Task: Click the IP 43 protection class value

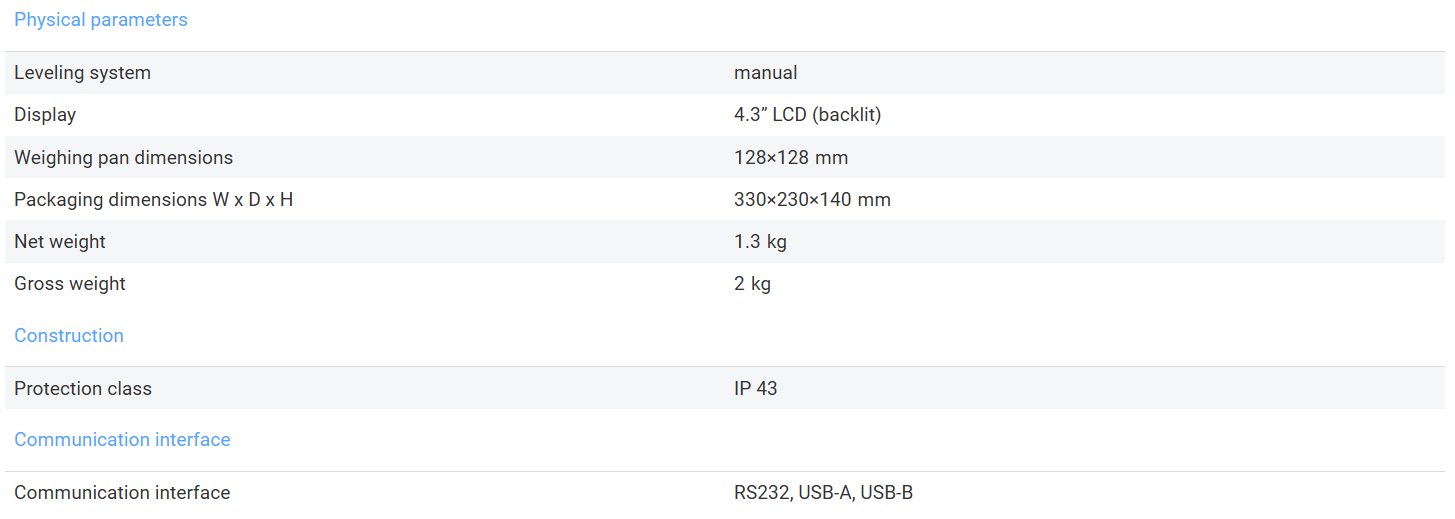Action: coord(755,389)
